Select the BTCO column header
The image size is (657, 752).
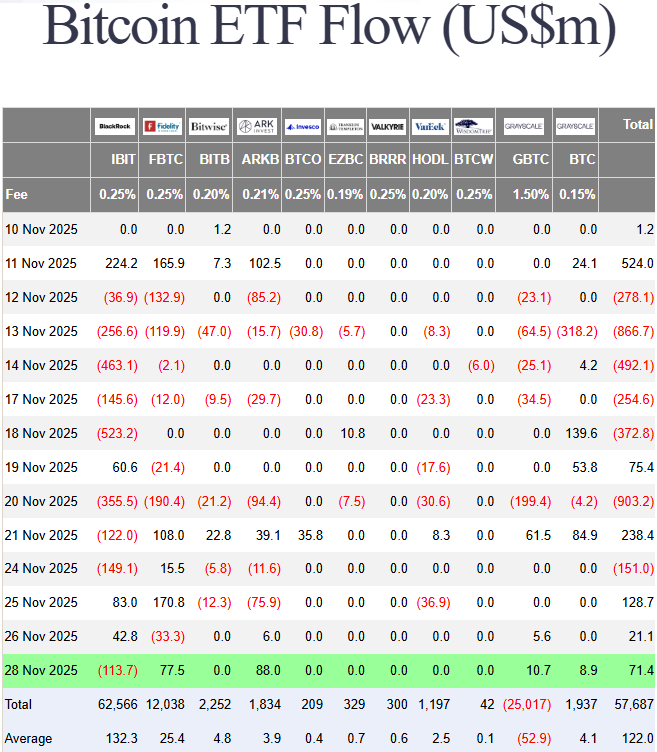(x=303, y=159)
